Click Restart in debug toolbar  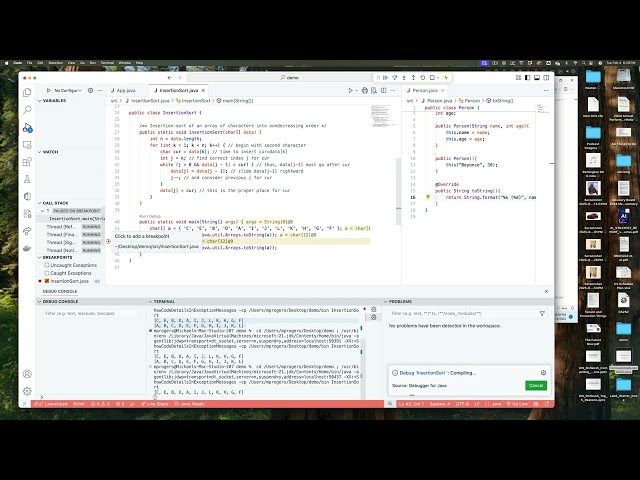coord(423,78)
